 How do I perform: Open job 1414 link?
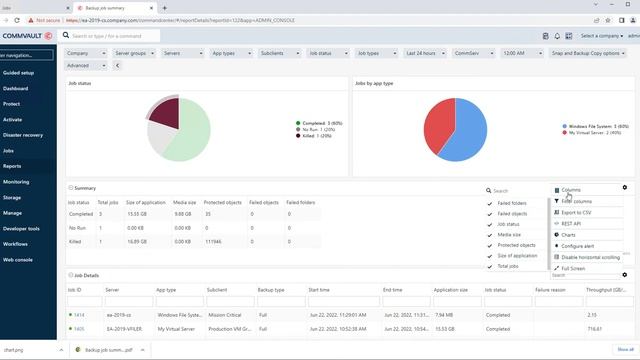(79, 315)
